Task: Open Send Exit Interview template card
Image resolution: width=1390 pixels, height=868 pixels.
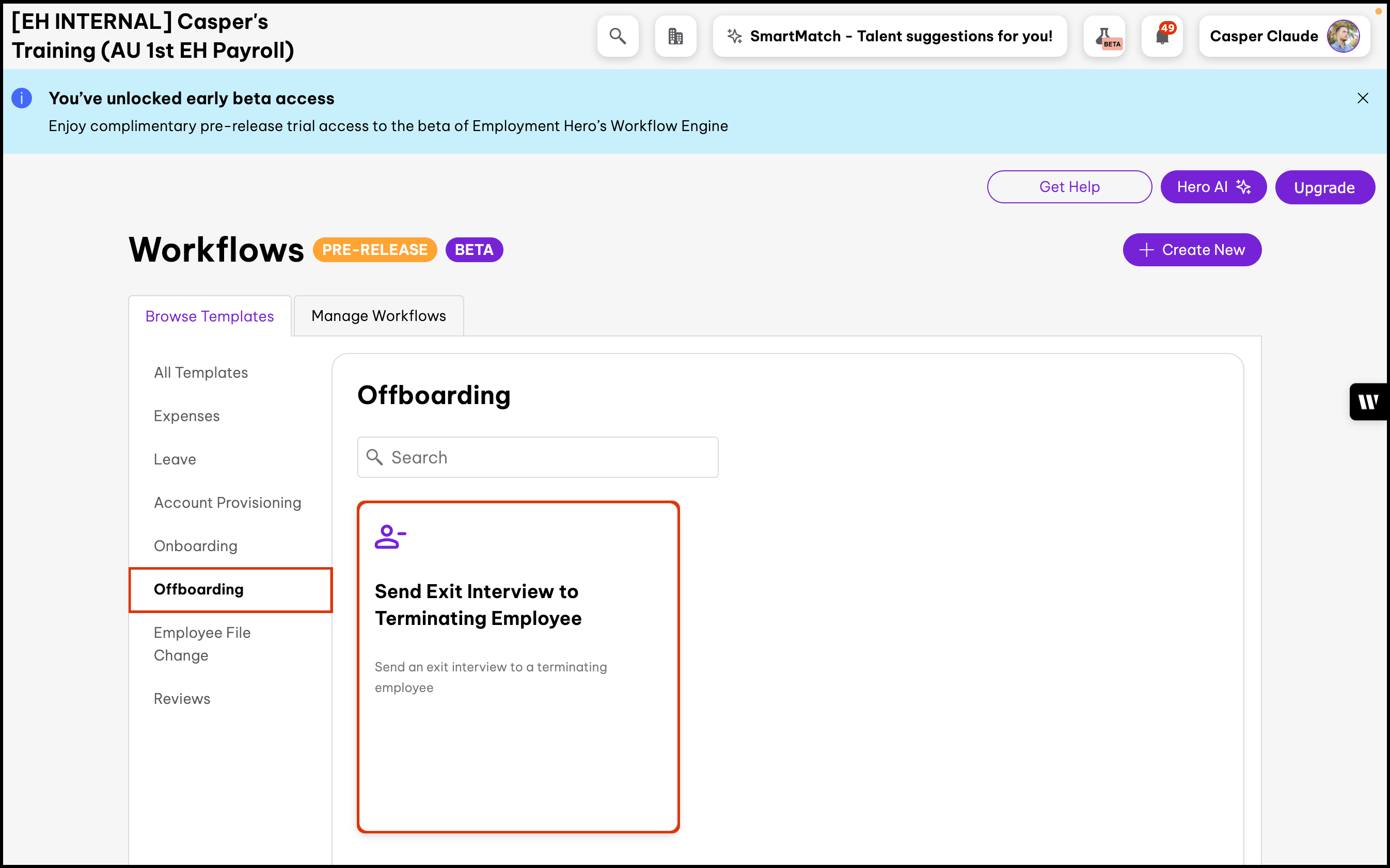Action: click(517, 666)
